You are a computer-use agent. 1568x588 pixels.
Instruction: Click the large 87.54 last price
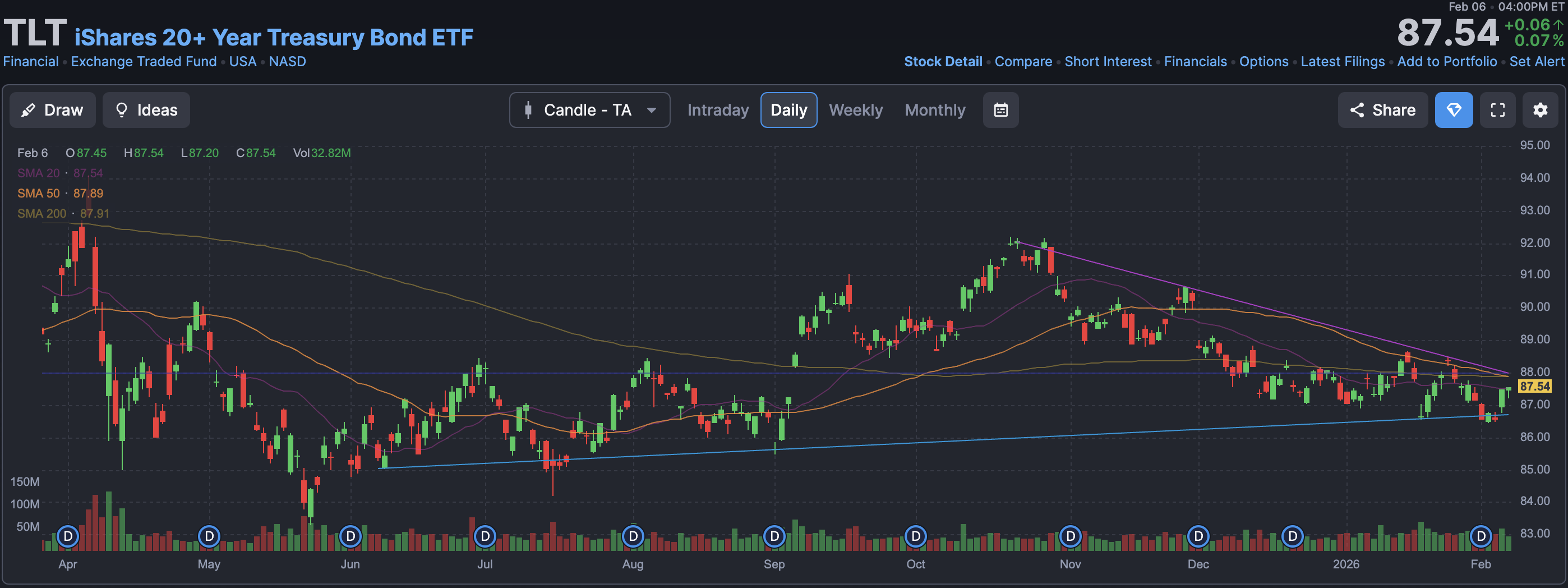[x=1447, y=33]
